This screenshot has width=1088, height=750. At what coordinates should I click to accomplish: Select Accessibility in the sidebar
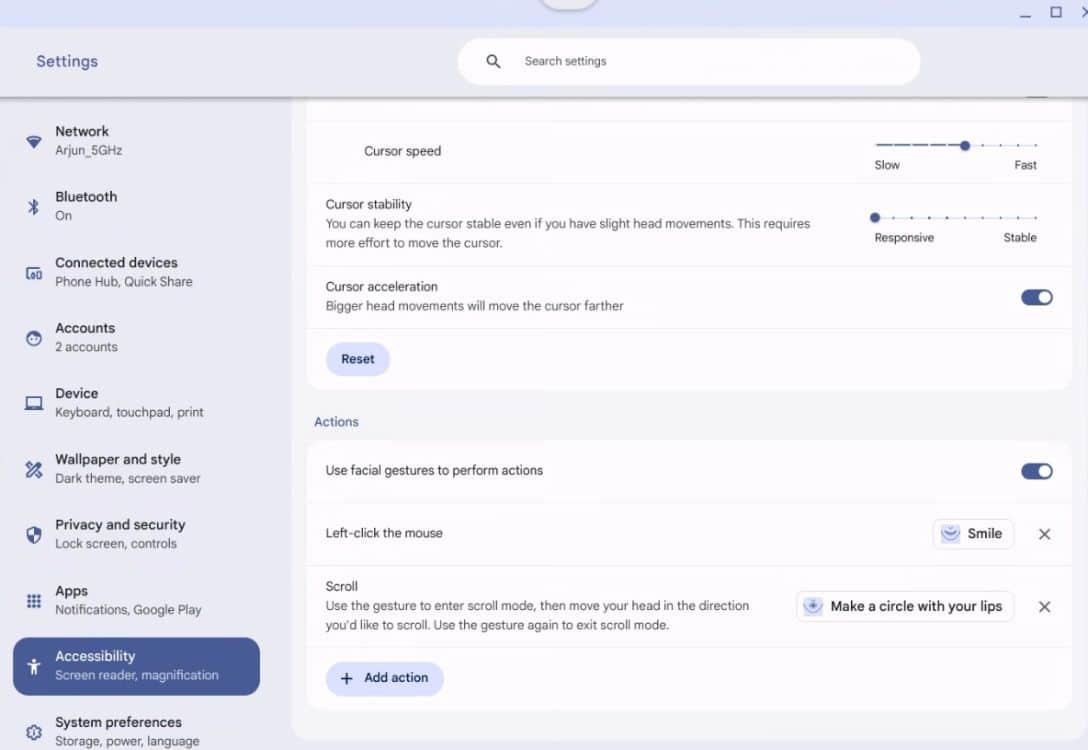click(x=136, y=666)
